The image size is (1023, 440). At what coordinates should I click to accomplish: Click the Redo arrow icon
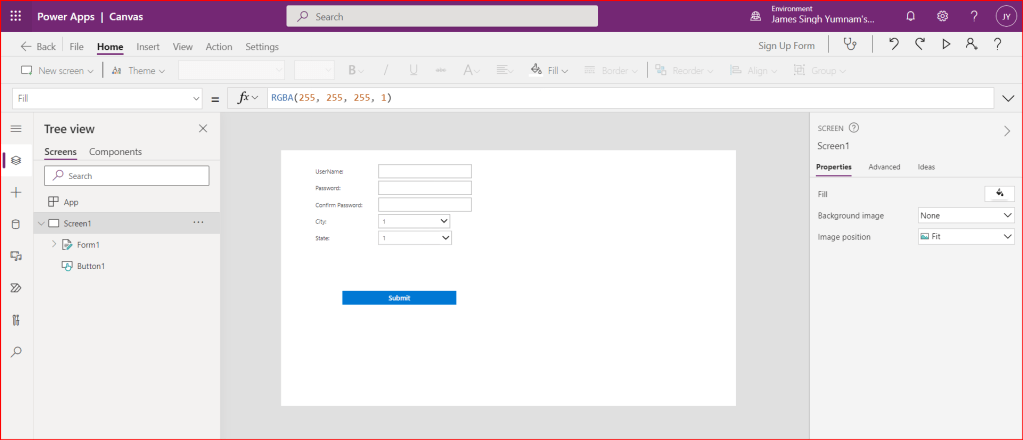tap(919, 45)
